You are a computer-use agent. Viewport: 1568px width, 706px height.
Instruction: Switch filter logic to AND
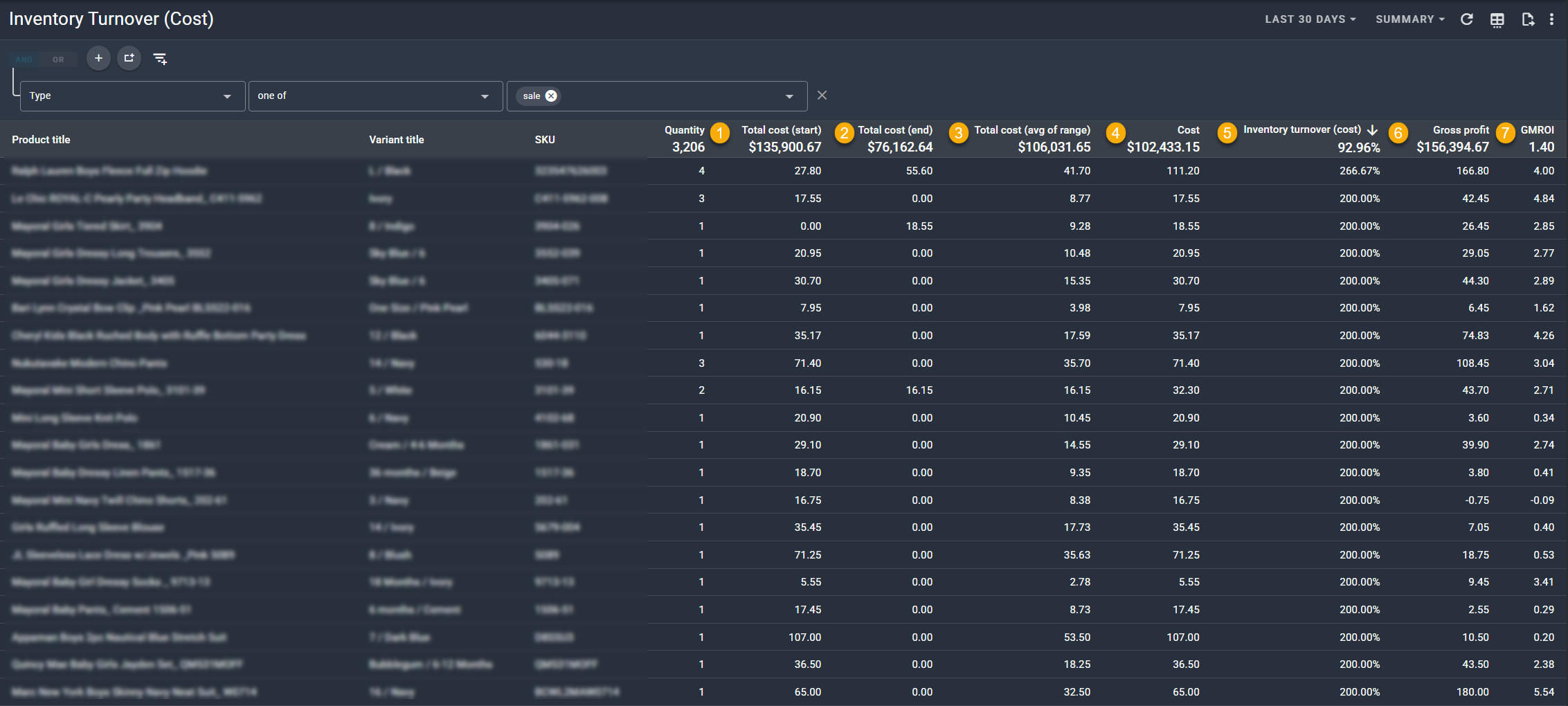click(x=24, y=60)
